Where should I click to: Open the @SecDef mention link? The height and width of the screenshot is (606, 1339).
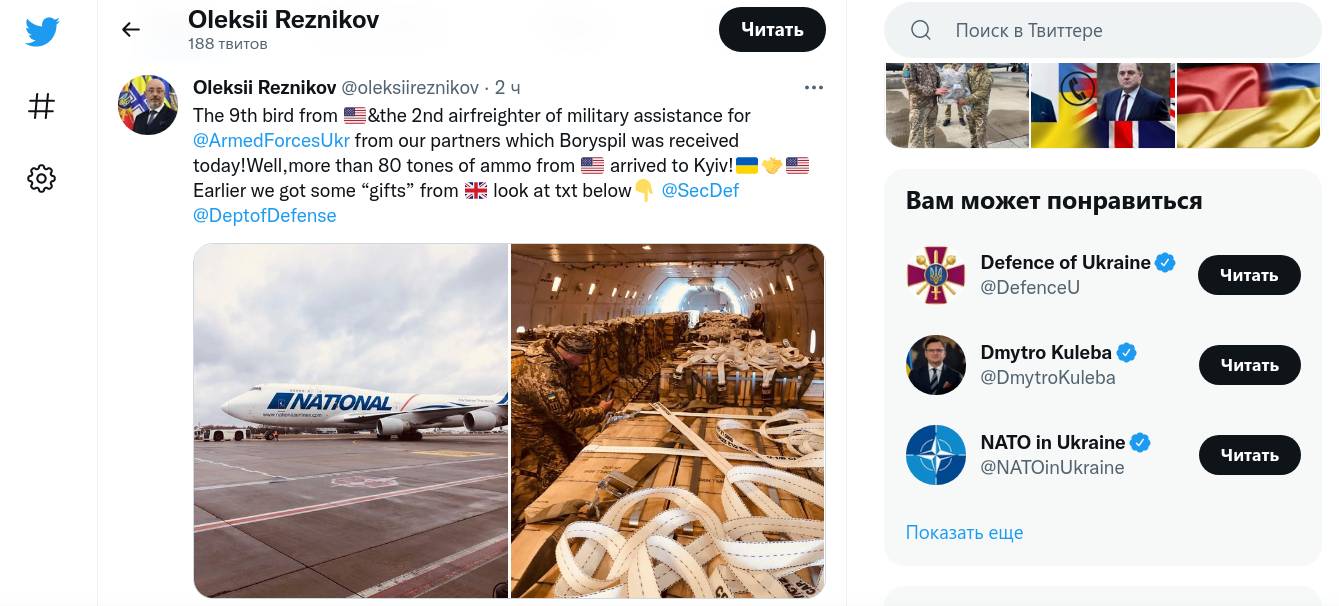(700, 191)
